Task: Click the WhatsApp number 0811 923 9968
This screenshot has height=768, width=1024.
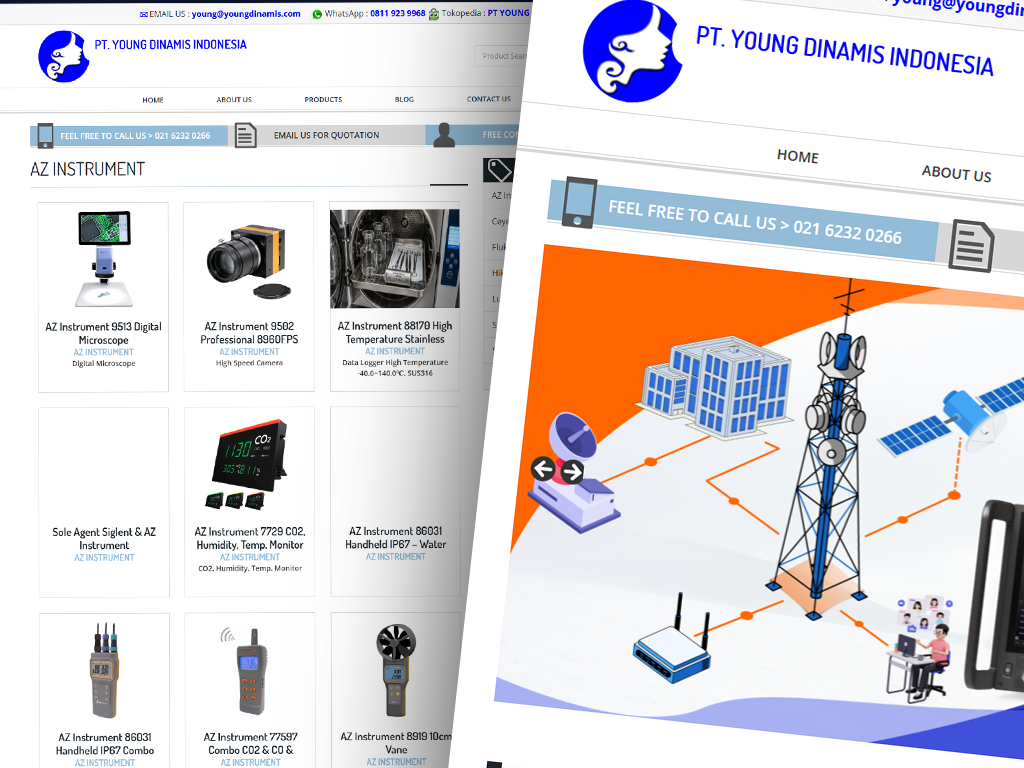Action: tap(398, 13)
